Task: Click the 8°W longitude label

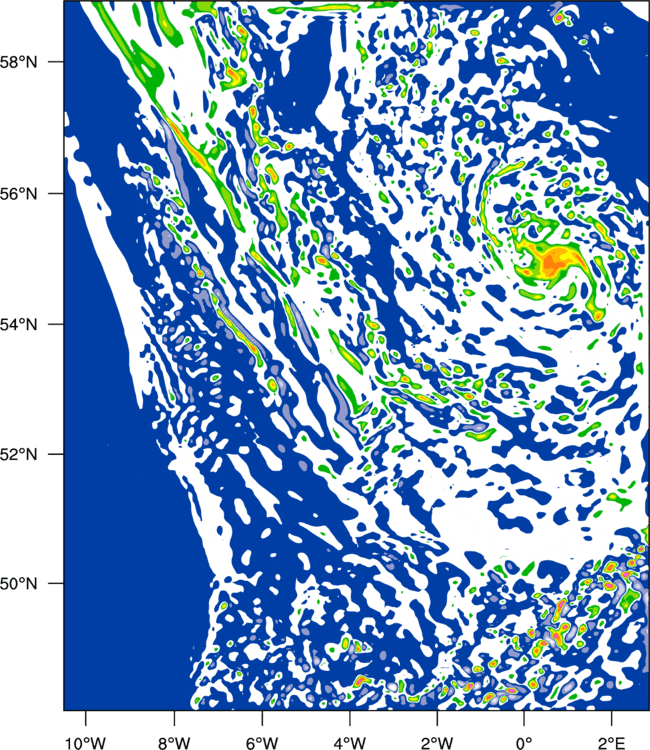Action: (x=174, y=743)
